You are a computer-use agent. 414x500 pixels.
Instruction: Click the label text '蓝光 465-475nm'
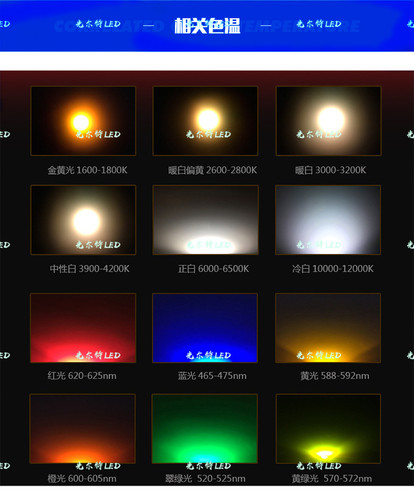212,376
